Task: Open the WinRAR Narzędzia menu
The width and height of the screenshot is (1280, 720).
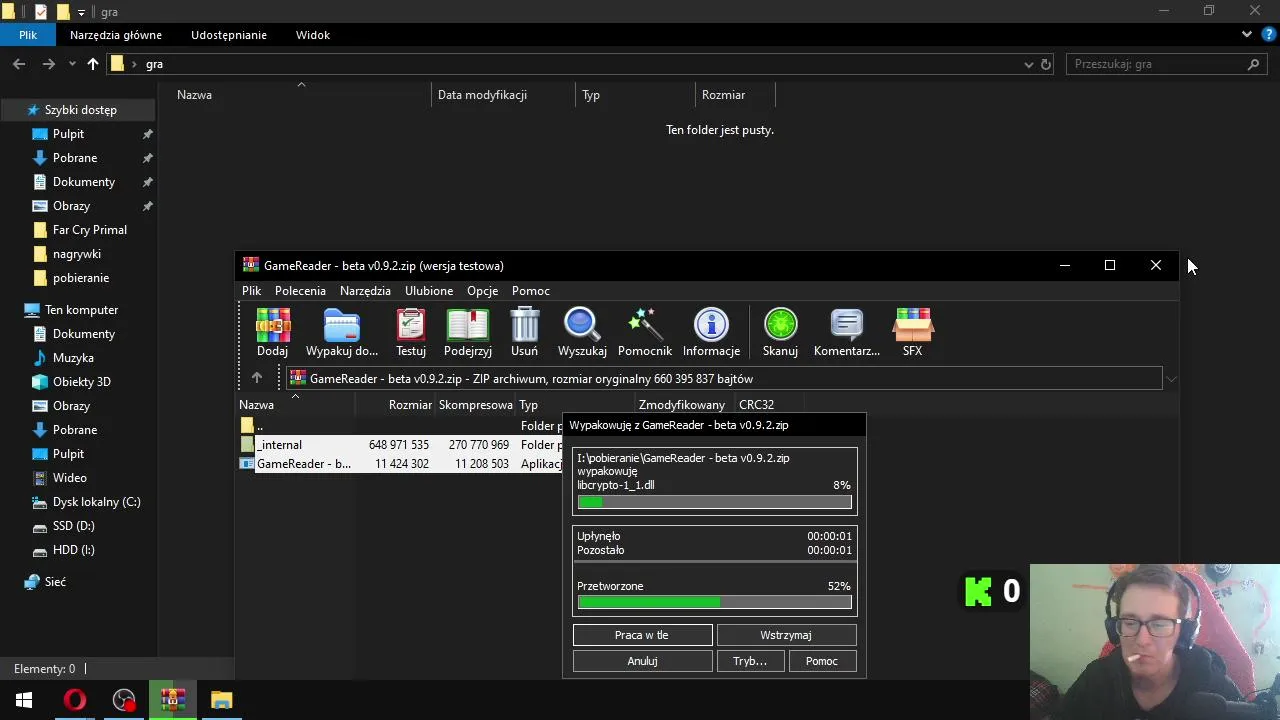Action: point(365,290)
